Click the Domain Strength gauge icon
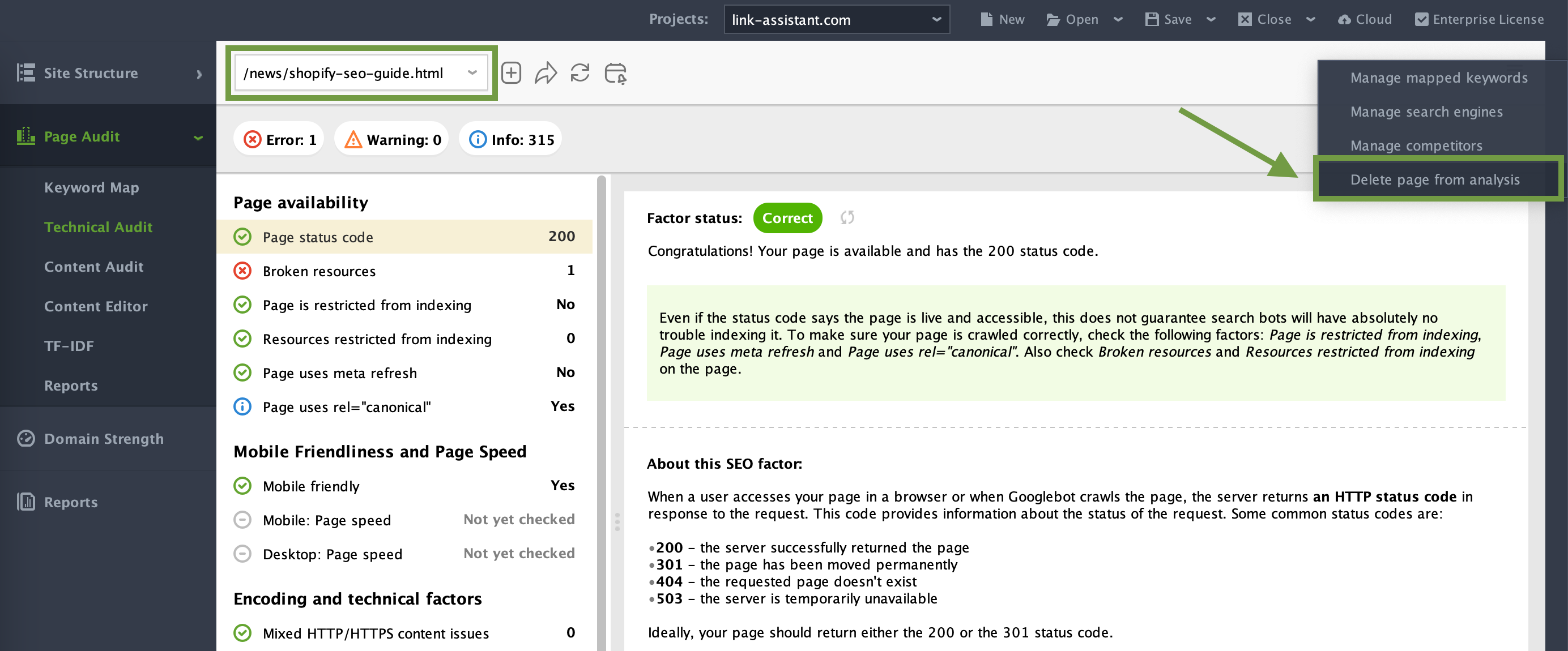 (25, 439)
